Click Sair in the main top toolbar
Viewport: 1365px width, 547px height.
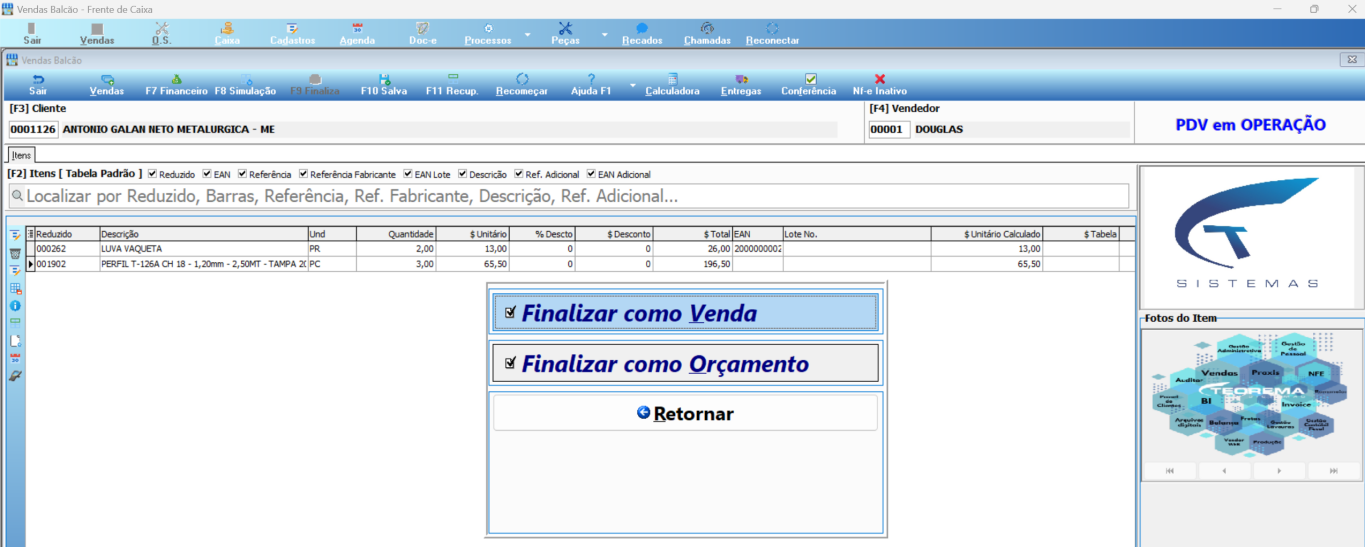pos(33,34)
